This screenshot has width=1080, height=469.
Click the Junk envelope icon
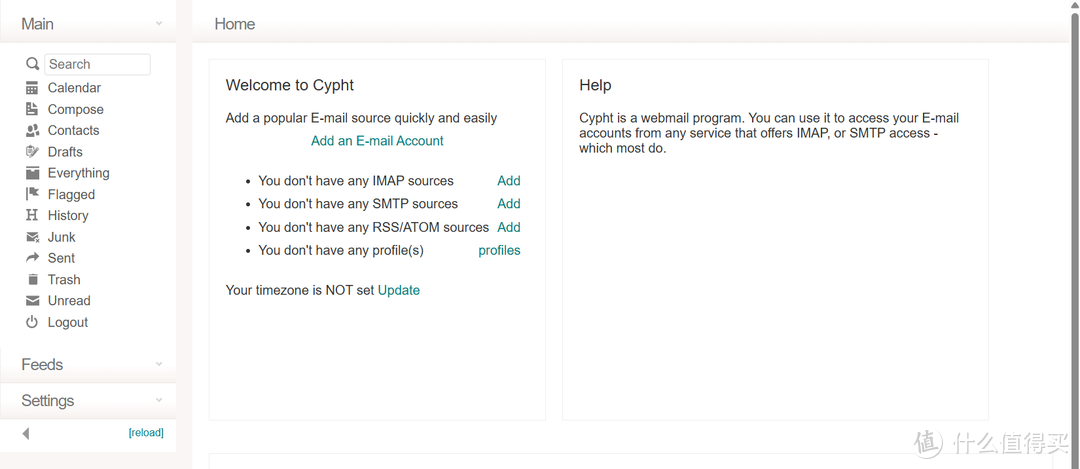[x=32, y=237]
